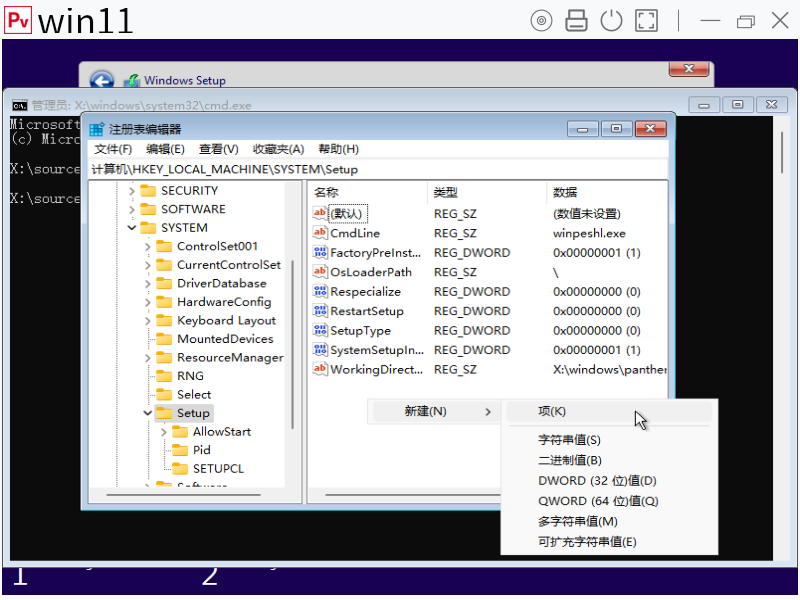Click the SOFTWARE folder icon

[148, 209]
